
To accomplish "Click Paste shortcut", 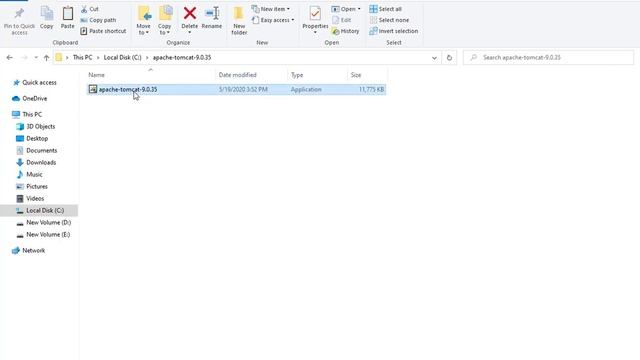I will pyautogui.click(x=103, y=31).
